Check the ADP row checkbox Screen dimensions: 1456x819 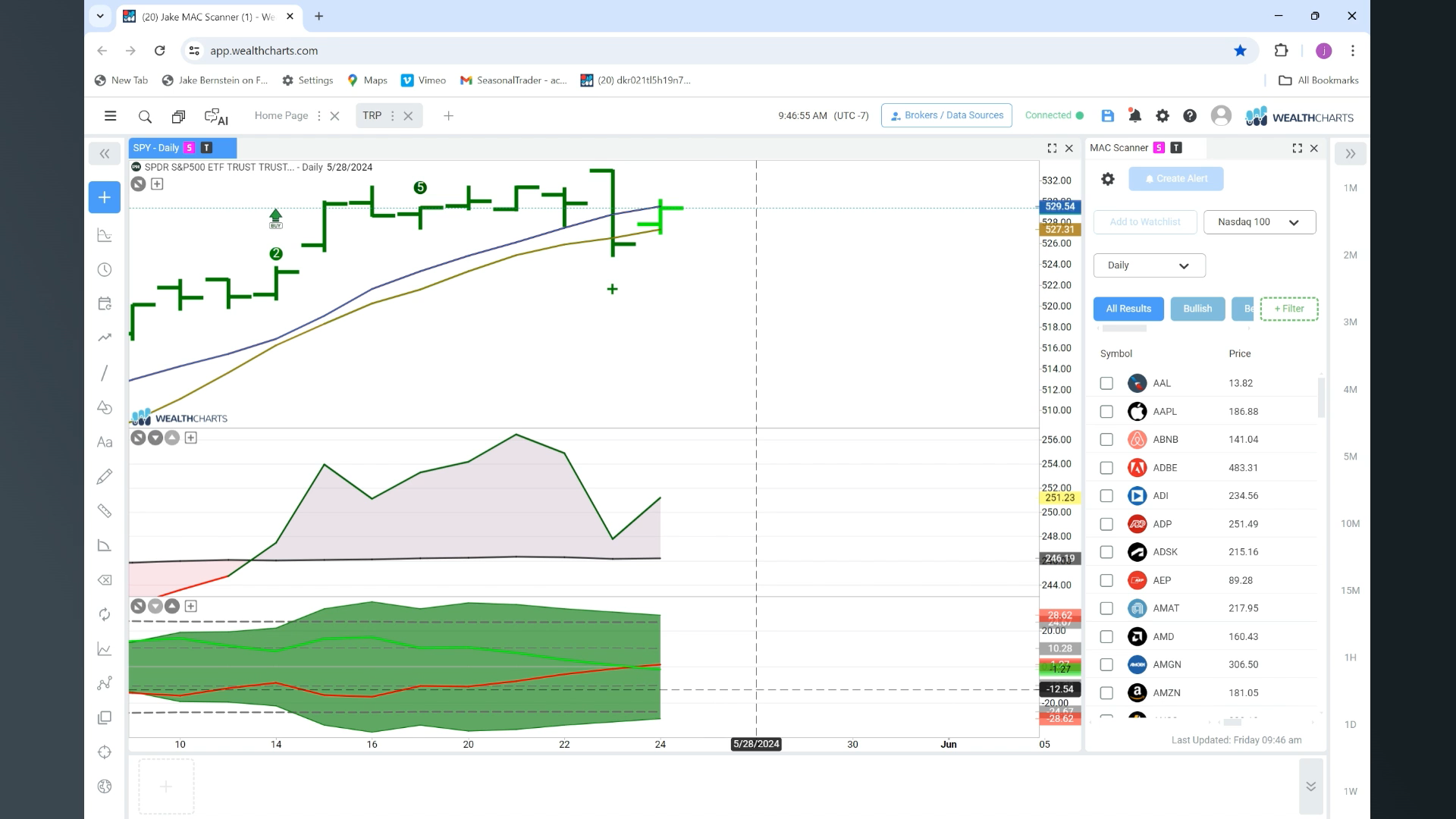(1106, 524)
